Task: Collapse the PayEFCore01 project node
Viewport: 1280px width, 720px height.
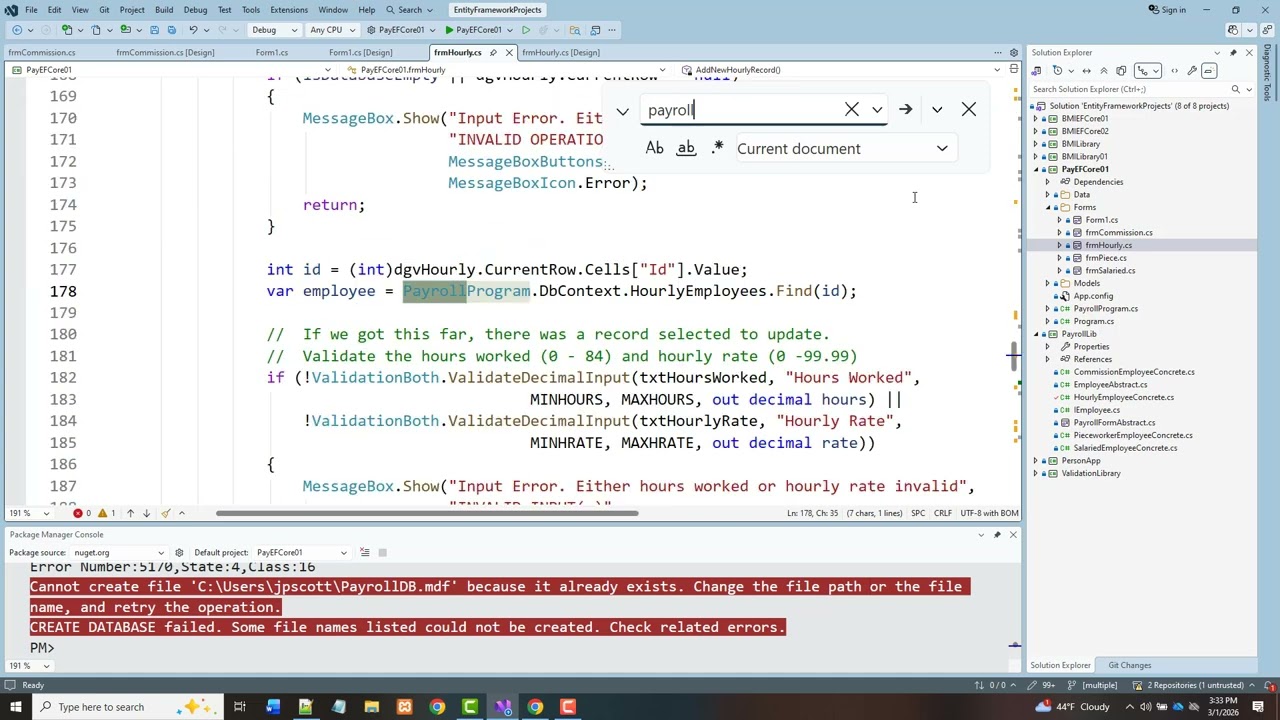Action: tap(1036, 169)
